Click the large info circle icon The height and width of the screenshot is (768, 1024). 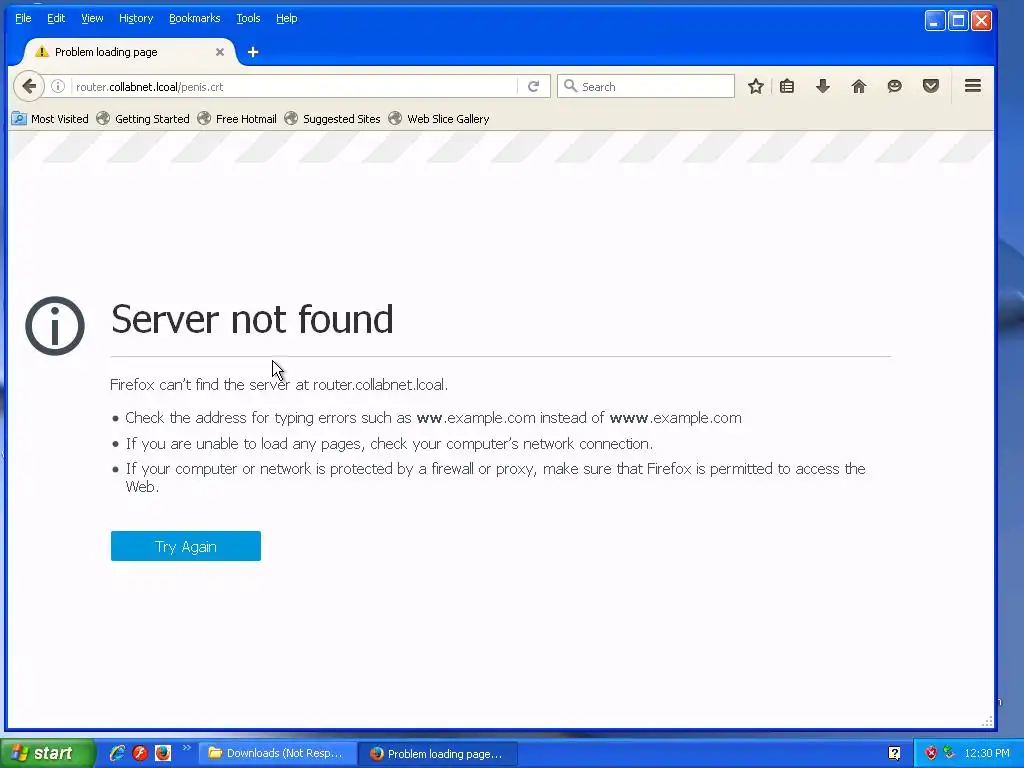click(55, 326)
